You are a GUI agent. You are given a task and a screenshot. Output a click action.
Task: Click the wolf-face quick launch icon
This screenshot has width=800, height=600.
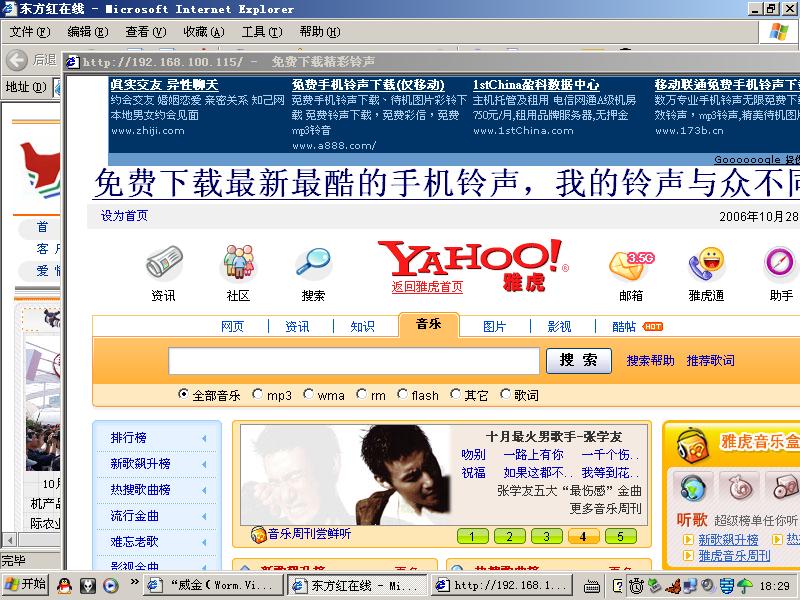(x=88, y=586)
